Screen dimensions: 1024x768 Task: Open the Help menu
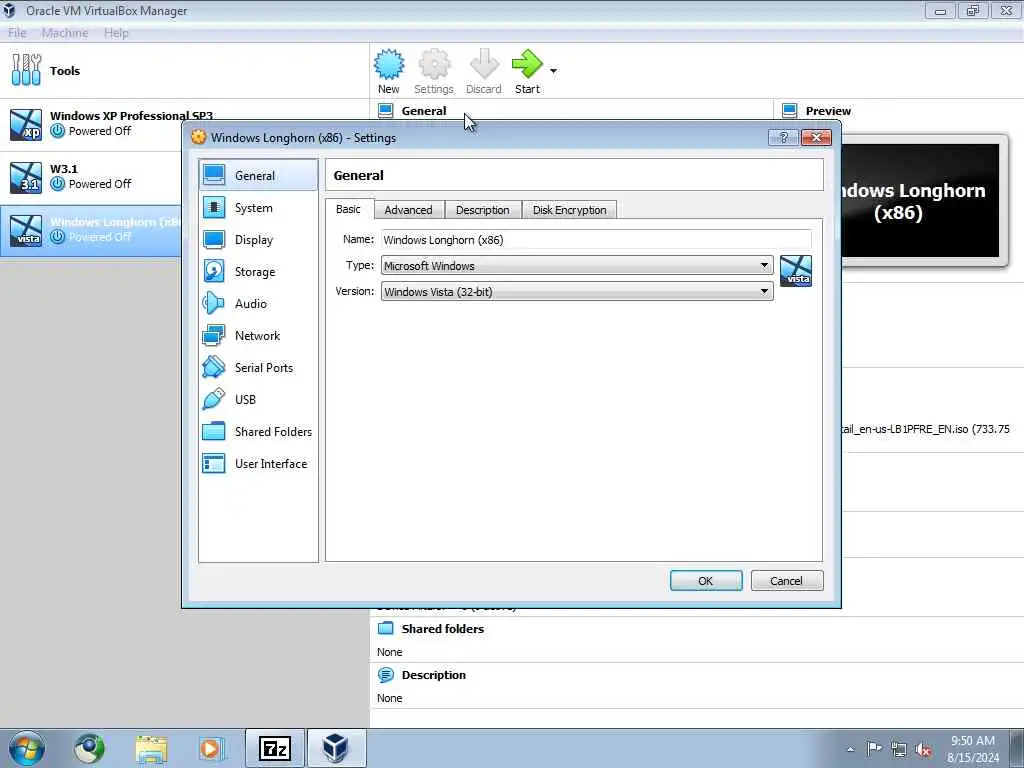click(x=116, y=33)
